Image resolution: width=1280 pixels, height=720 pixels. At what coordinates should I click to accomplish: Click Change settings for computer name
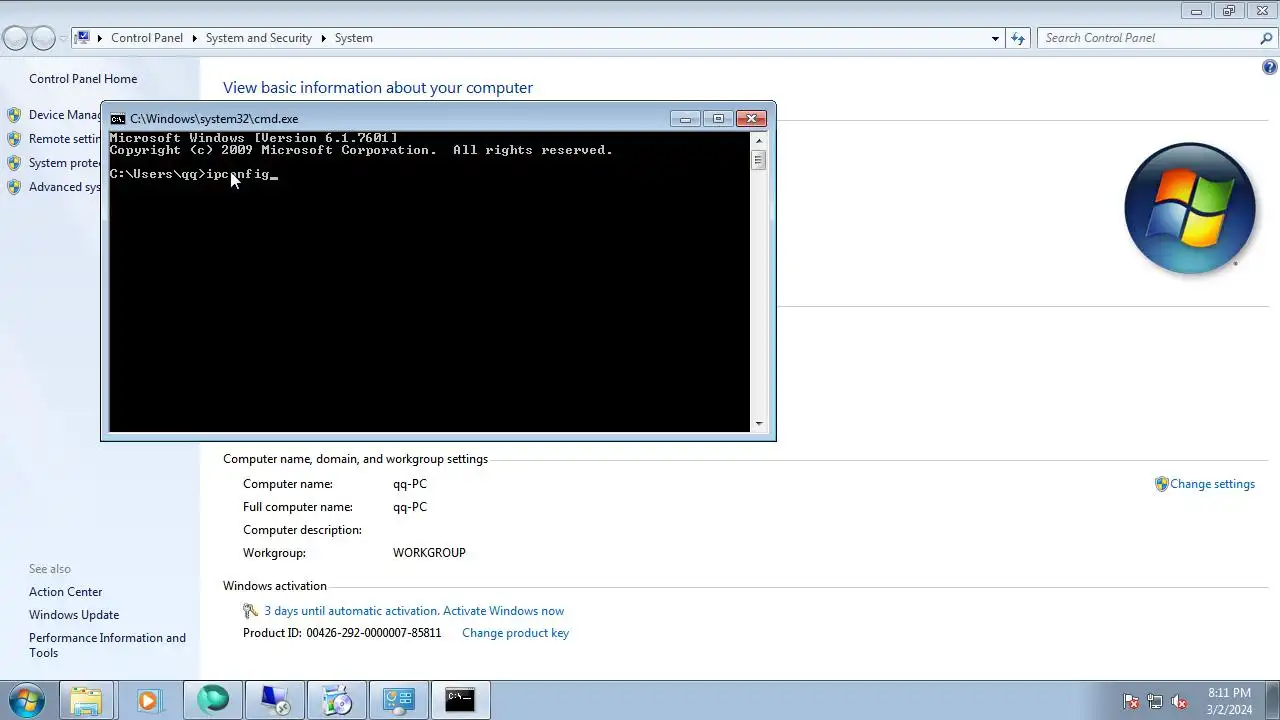(1212, 484)
